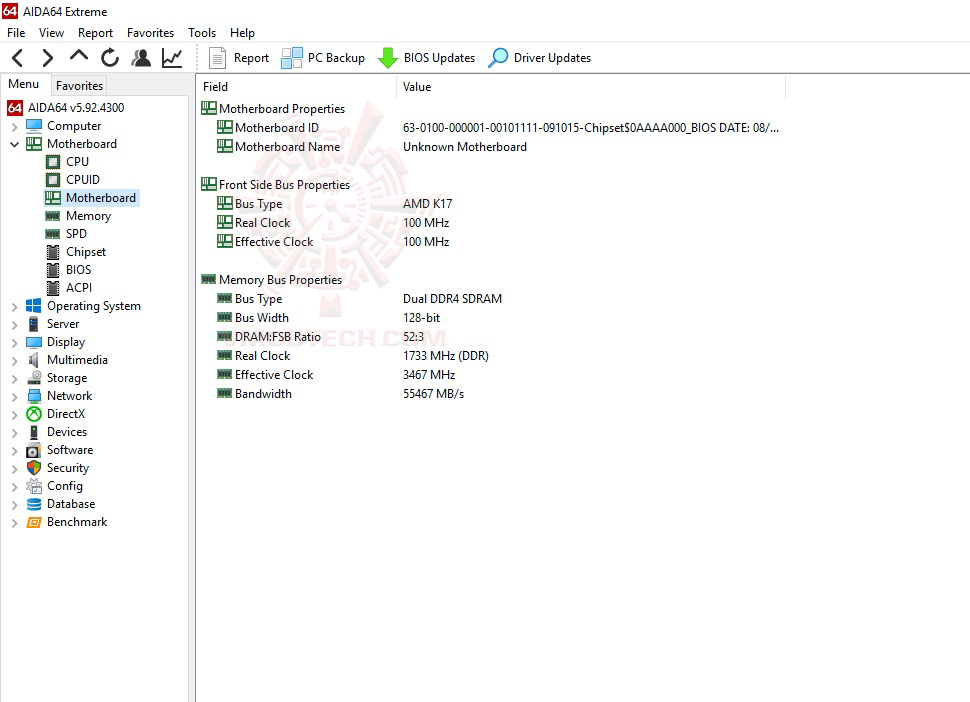Click the navigate back arrow icon

17,57
